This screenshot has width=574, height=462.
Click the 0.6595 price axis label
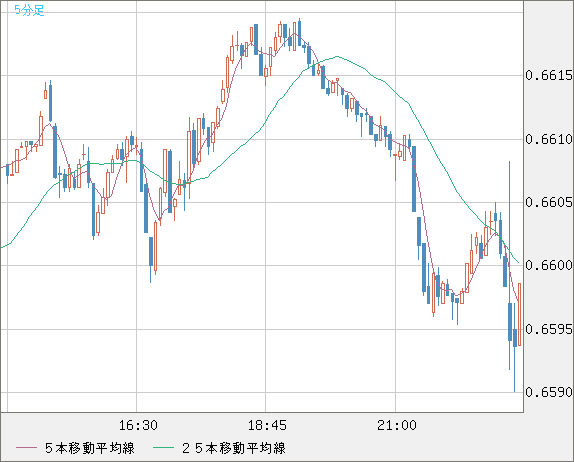(549, 329)
